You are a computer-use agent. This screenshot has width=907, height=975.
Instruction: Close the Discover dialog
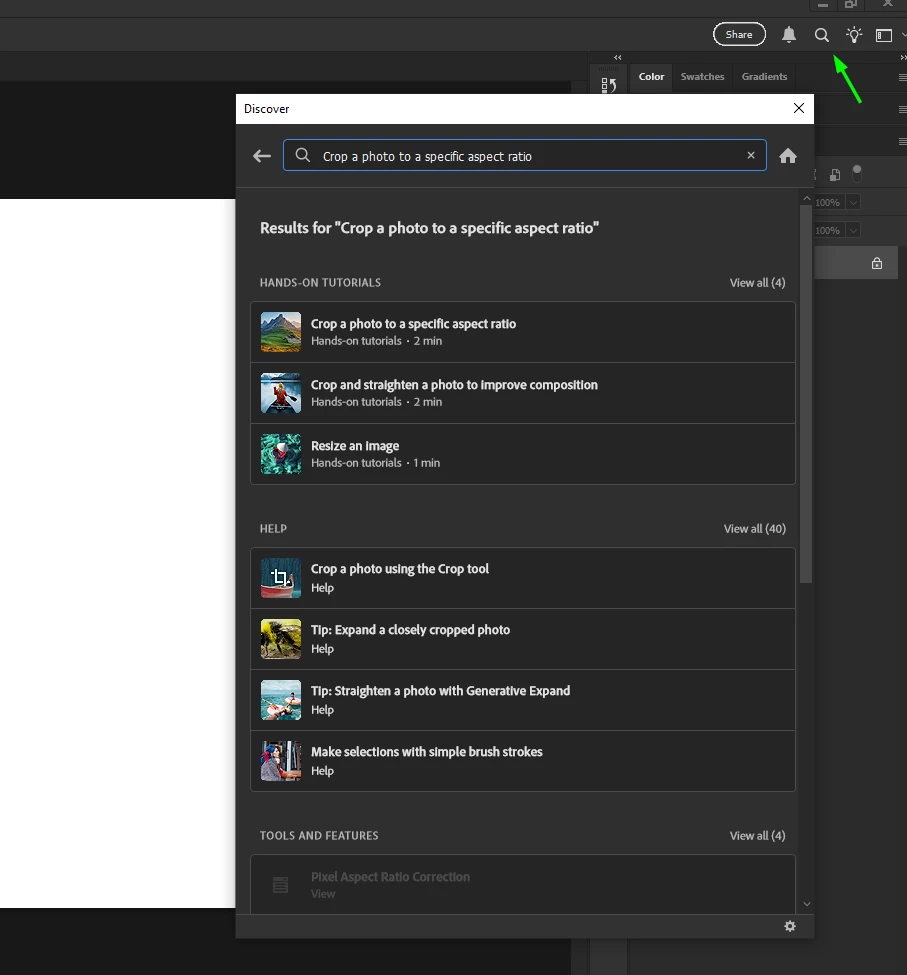point(799,108)
